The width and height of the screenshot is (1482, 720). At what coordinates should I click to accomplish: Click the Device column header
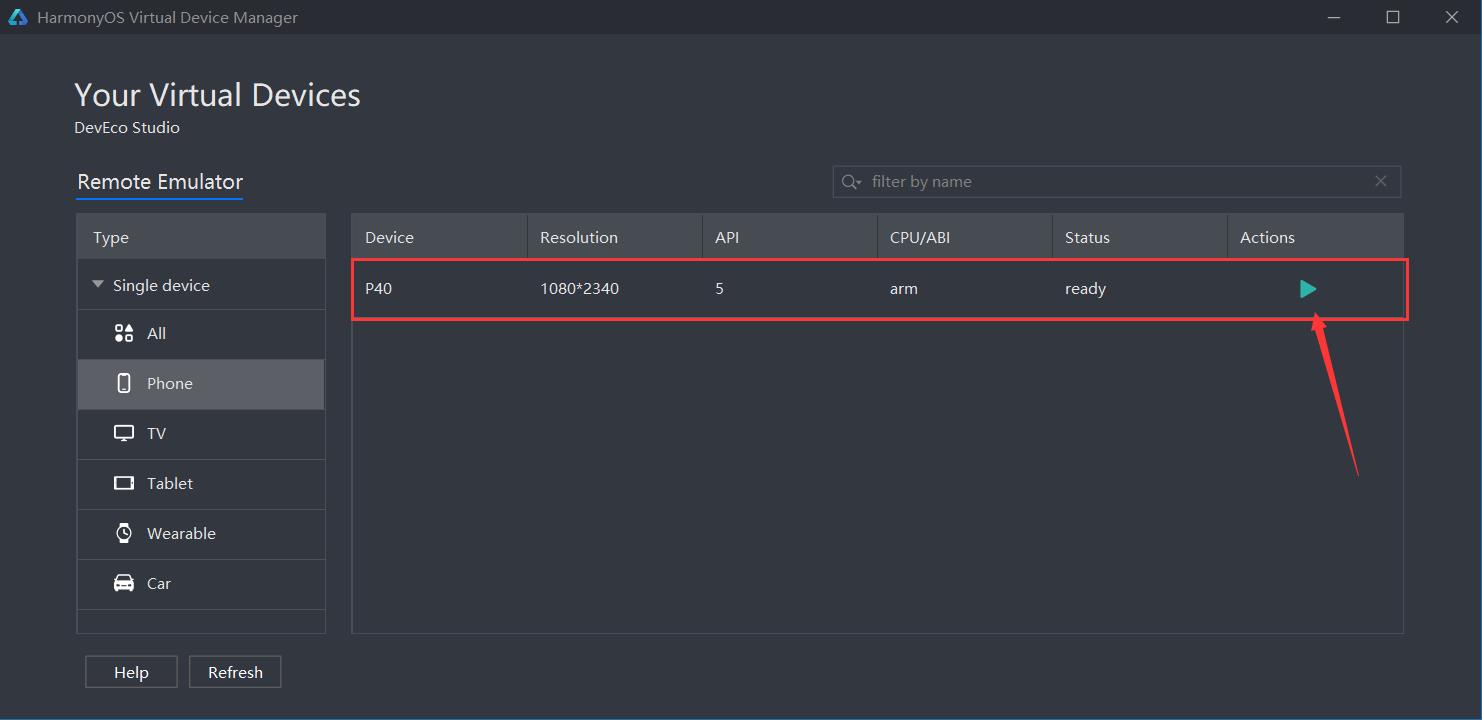[x=439, y=237]
